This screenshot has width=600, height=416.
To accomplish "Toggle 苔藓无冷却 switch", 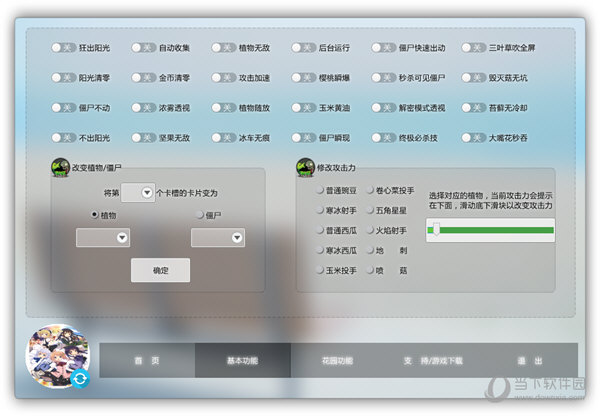I will pos(474,108).
